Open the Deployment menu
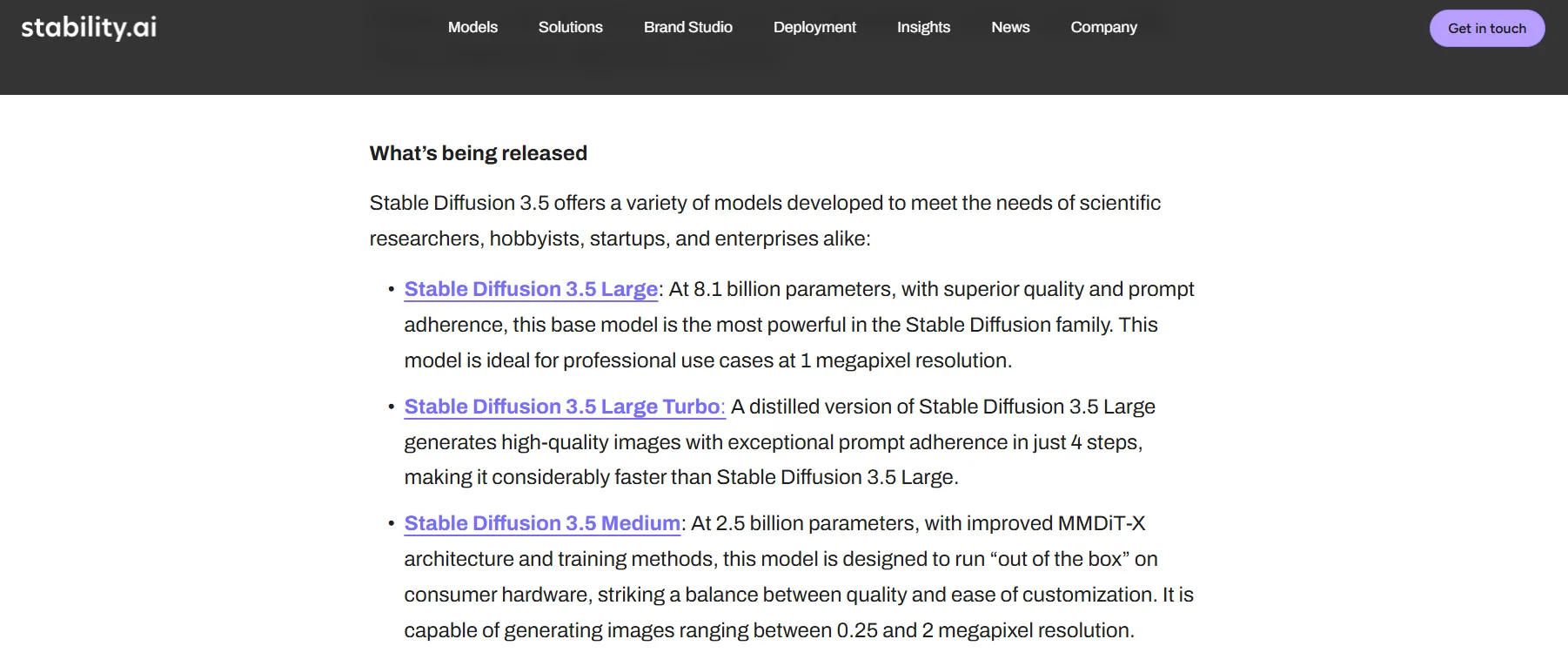 tap(814, 27)
